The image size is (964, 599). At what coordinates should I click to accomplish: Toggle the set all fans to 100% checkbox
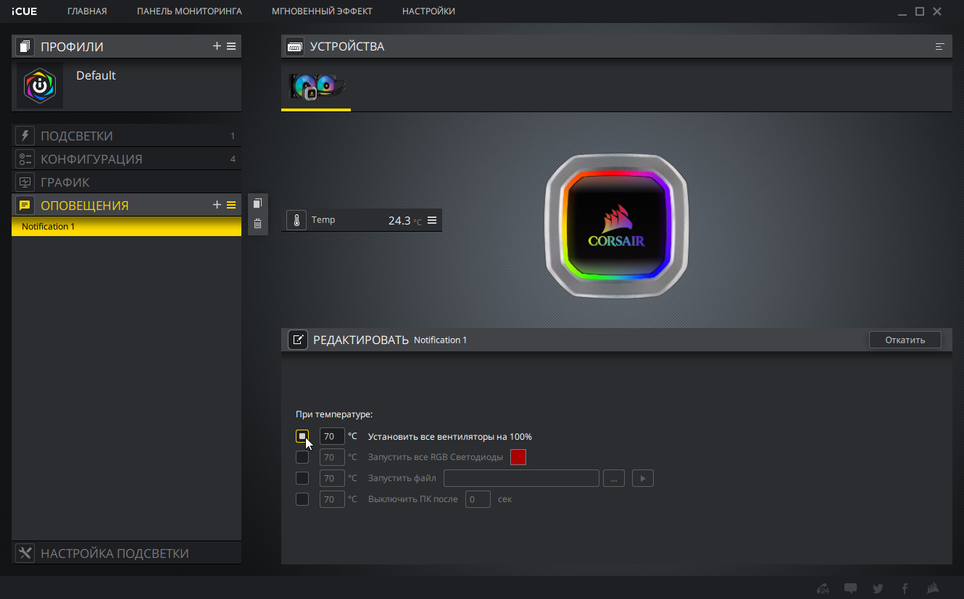(302, 436)
